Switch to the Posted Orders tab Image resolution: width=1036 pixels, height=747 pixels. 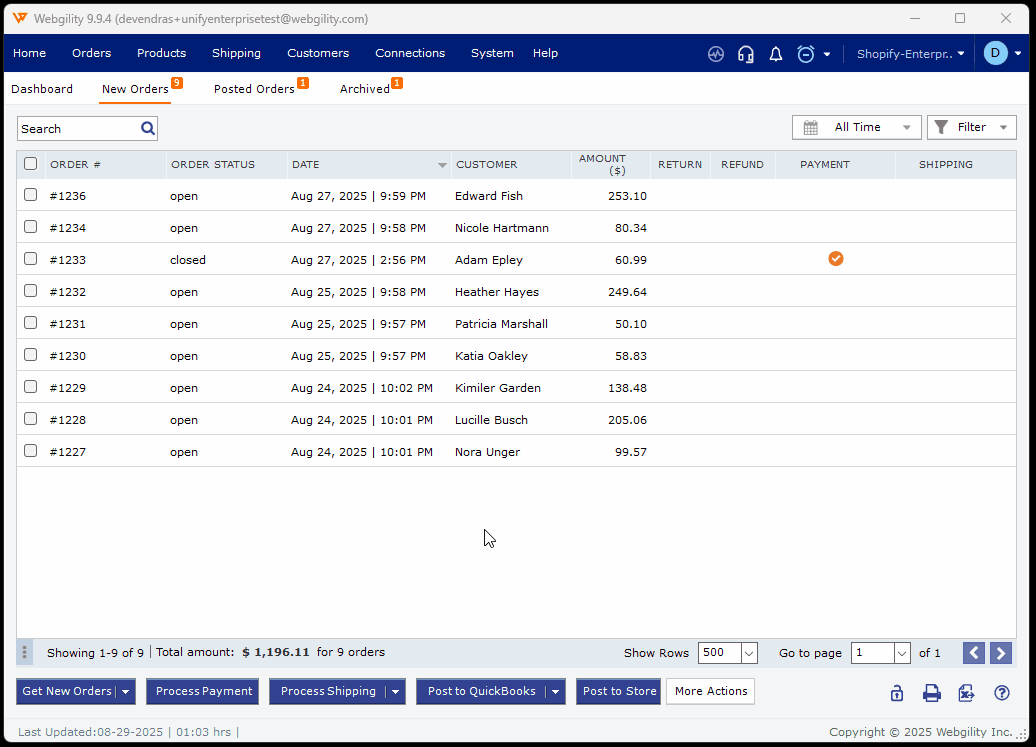pos(254,89)
